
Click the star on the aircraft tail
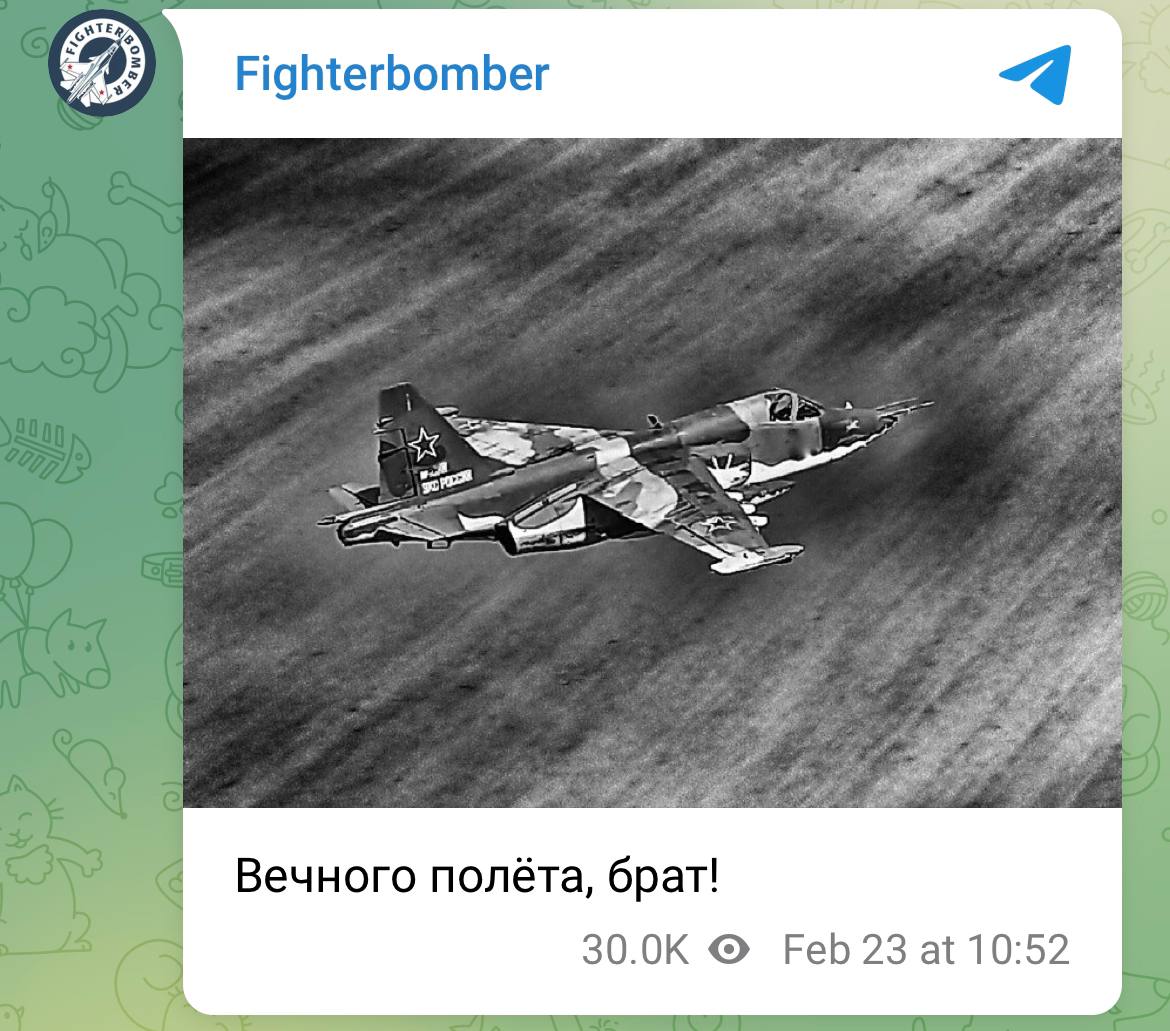click(425, 442)
